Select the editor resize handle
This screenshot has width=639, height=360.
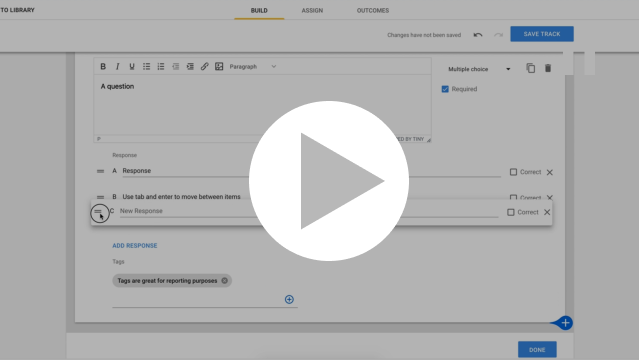point(428,139)
